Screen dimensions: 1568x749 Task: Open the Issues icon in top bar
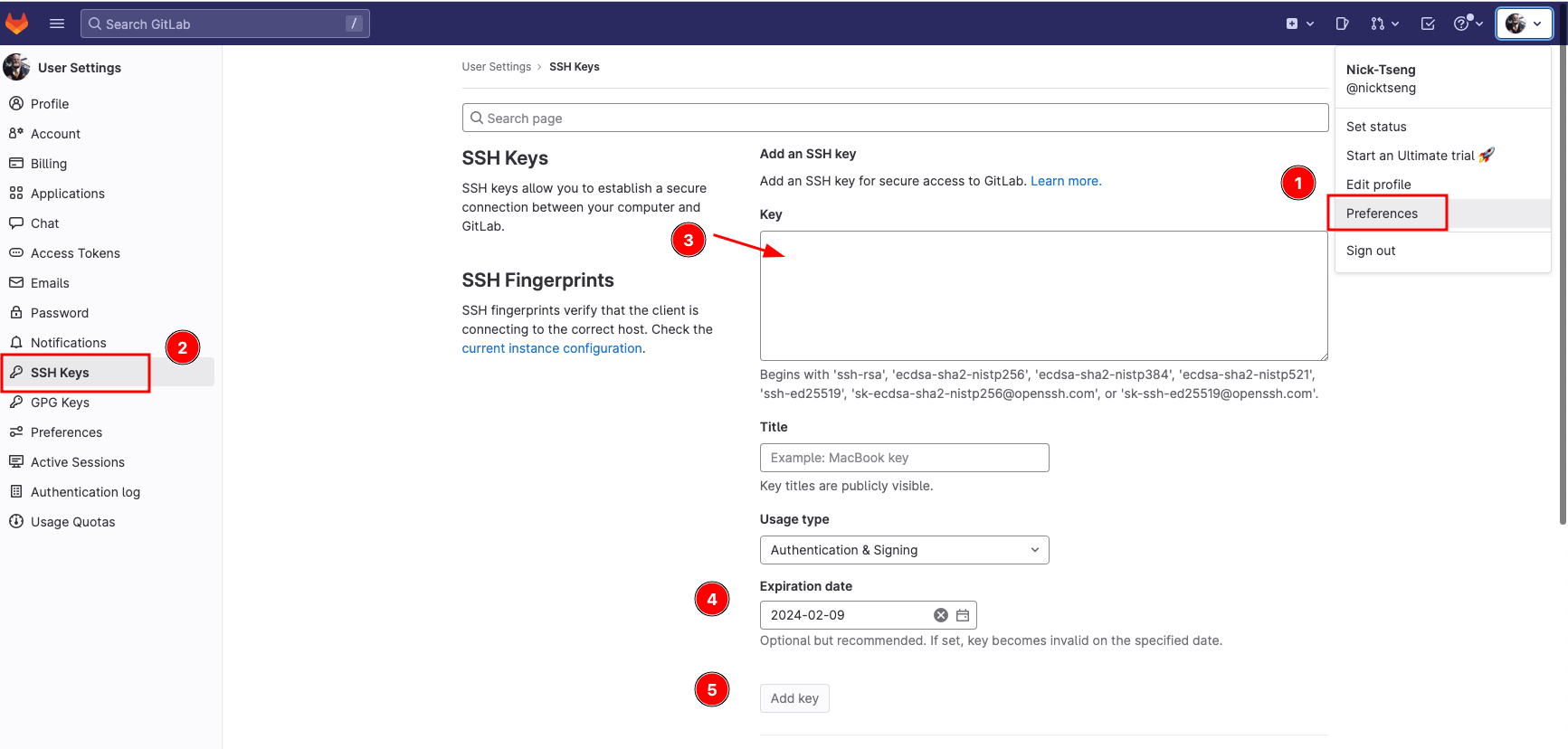pyautogui.click(x=1342, y=24)
